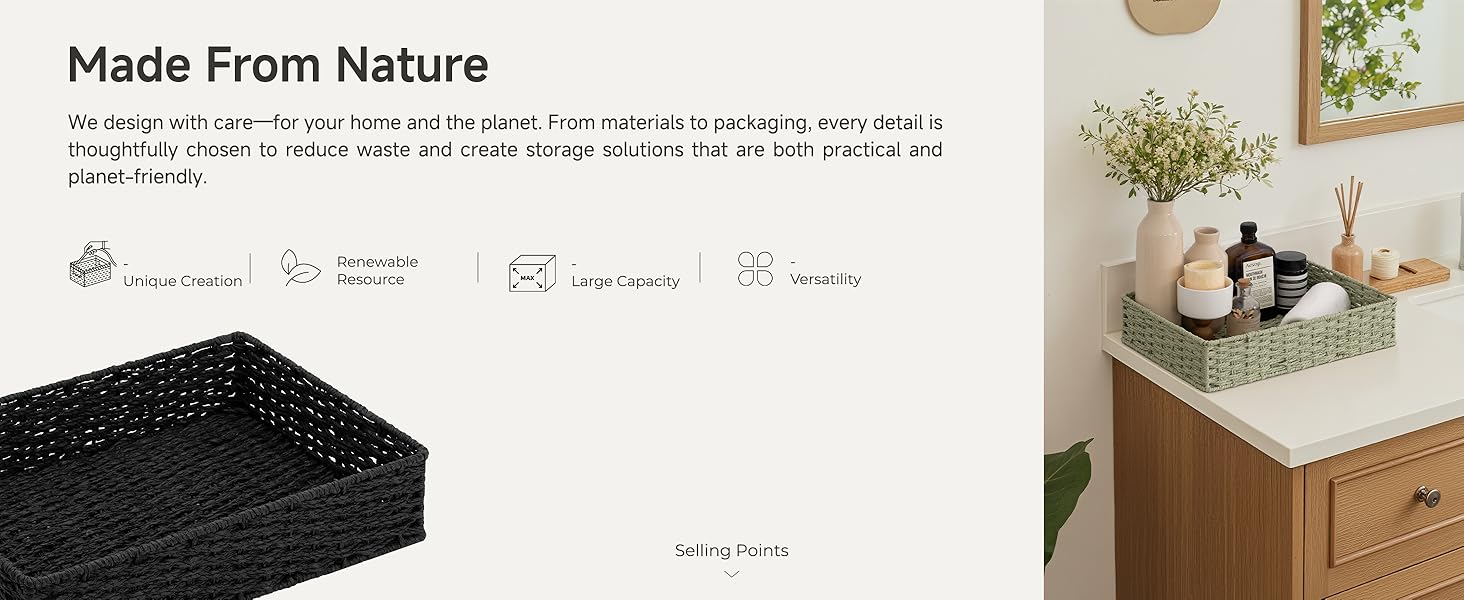Open the Selling Points label

(732, 551)
